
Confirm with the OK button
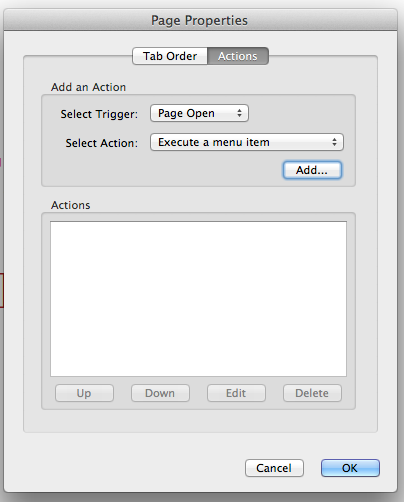[350, 468]
